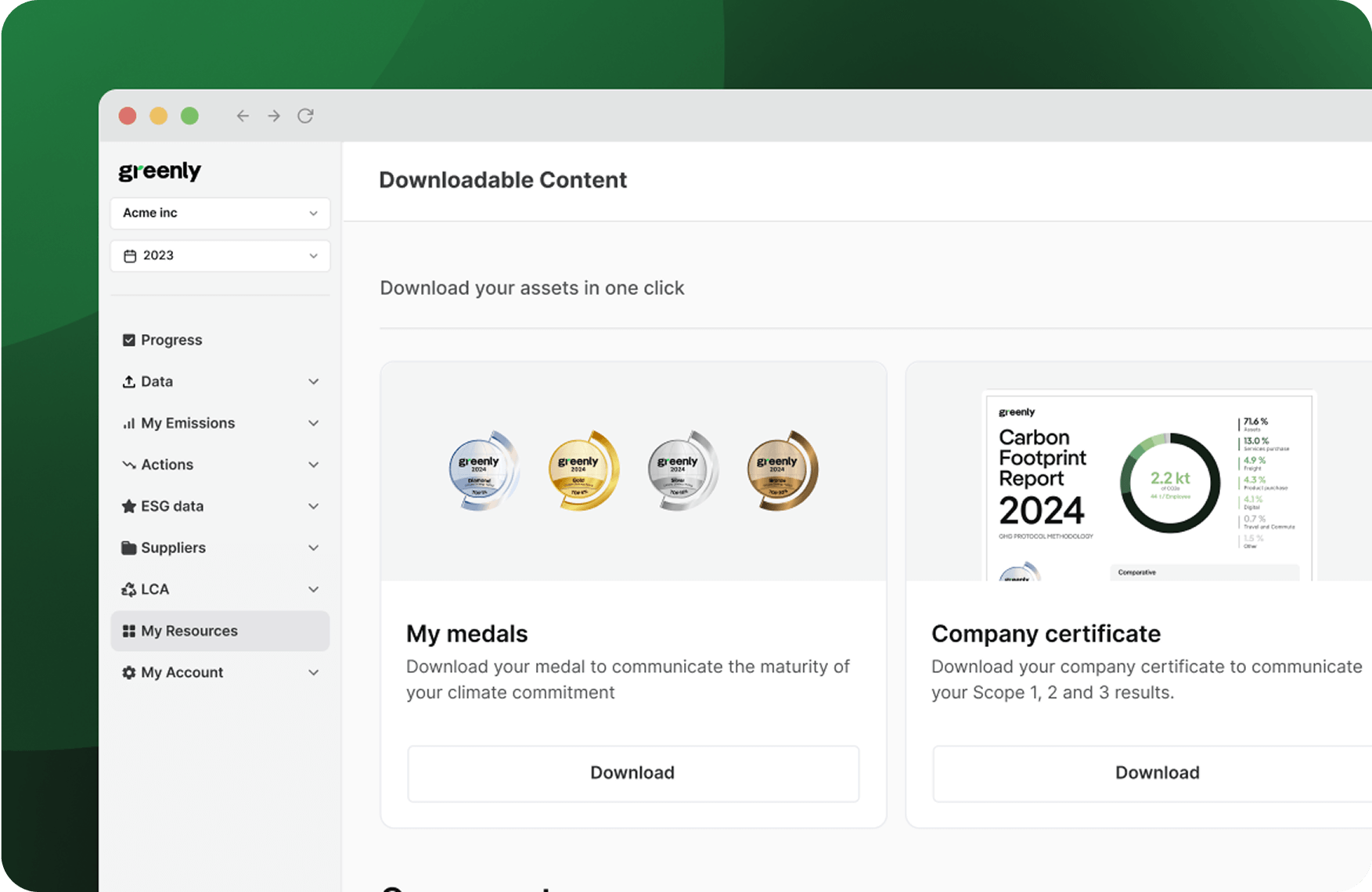
Task: Click the ESG data star icon
Action: (129, 506)
